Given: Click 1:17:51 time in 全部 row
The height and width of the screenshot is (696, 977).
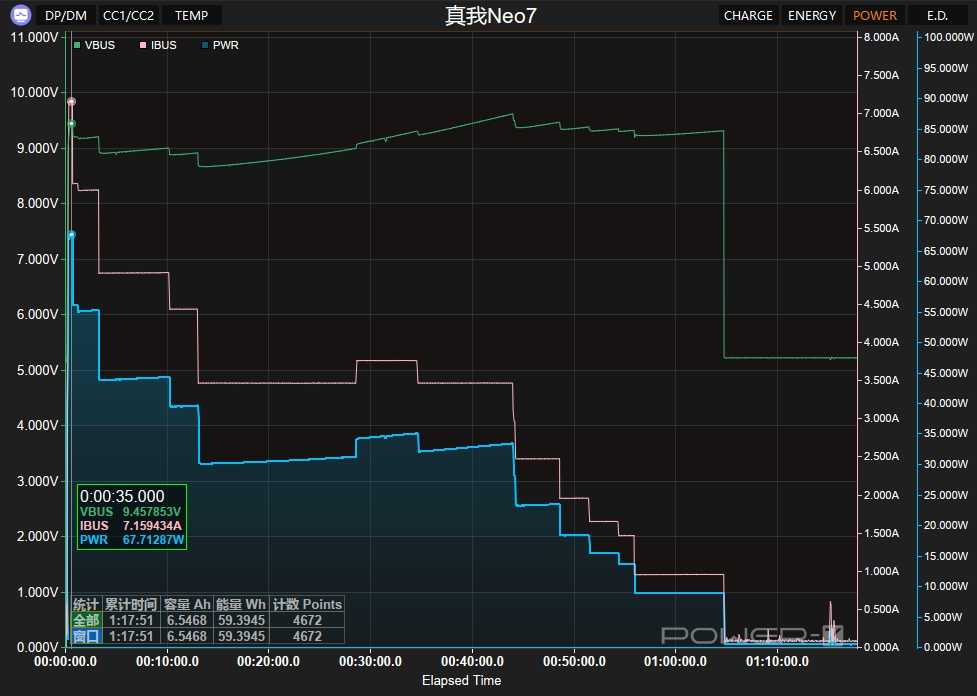Looking at the screenshot, I should pyautogui.click(x=131, y=620).
